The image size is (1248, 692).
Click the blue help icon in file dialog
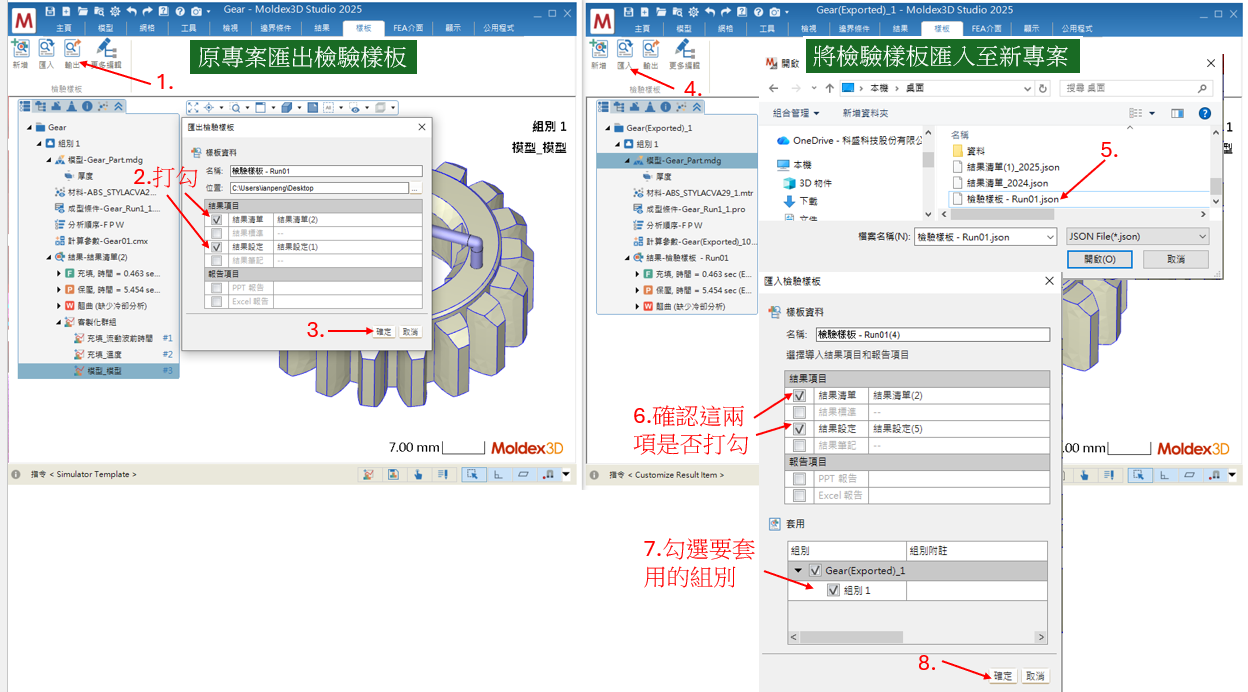(x=1204, y=113)
